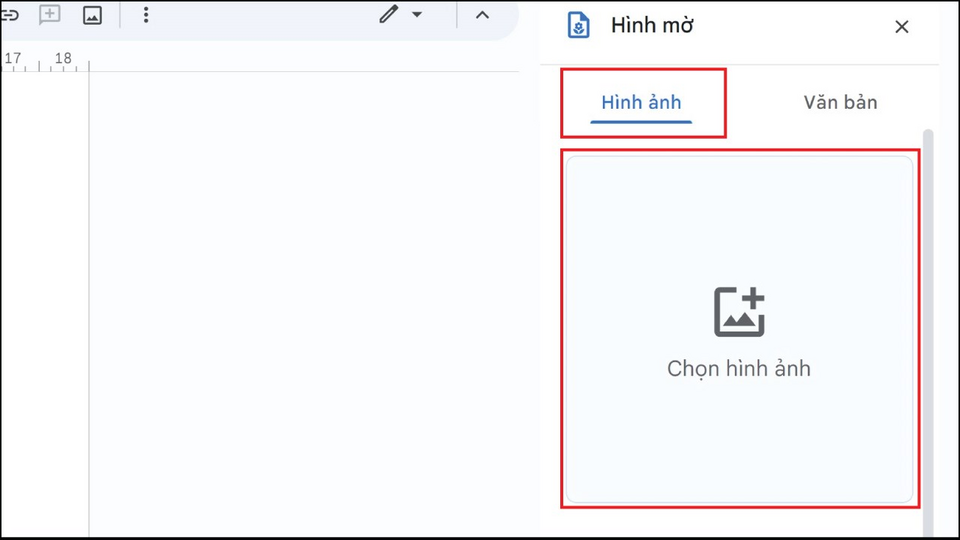The height and width of the screenshot is (540, 960).
Task: Click the watermark document icon in panel header
Action: [x=578, y=26]
